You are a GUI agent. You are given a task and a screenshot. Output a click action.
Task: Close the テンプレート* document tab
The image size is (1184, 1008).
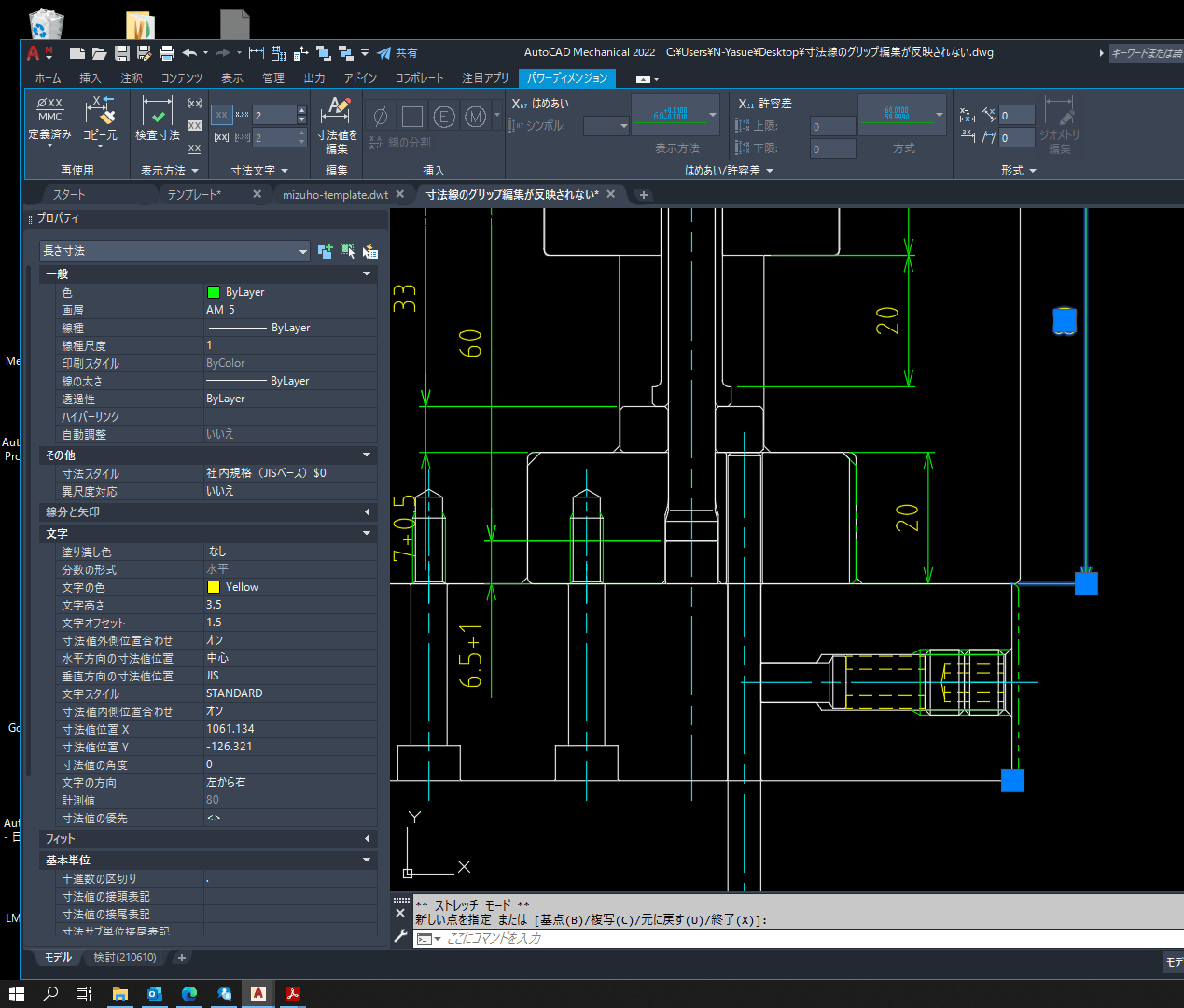(258, 194)
